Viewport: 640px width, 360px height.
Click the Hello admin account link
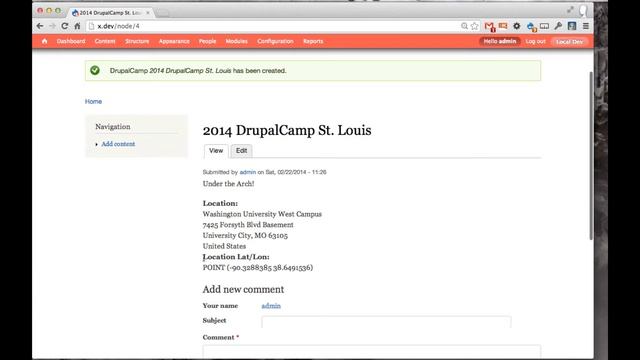point(500,41)
